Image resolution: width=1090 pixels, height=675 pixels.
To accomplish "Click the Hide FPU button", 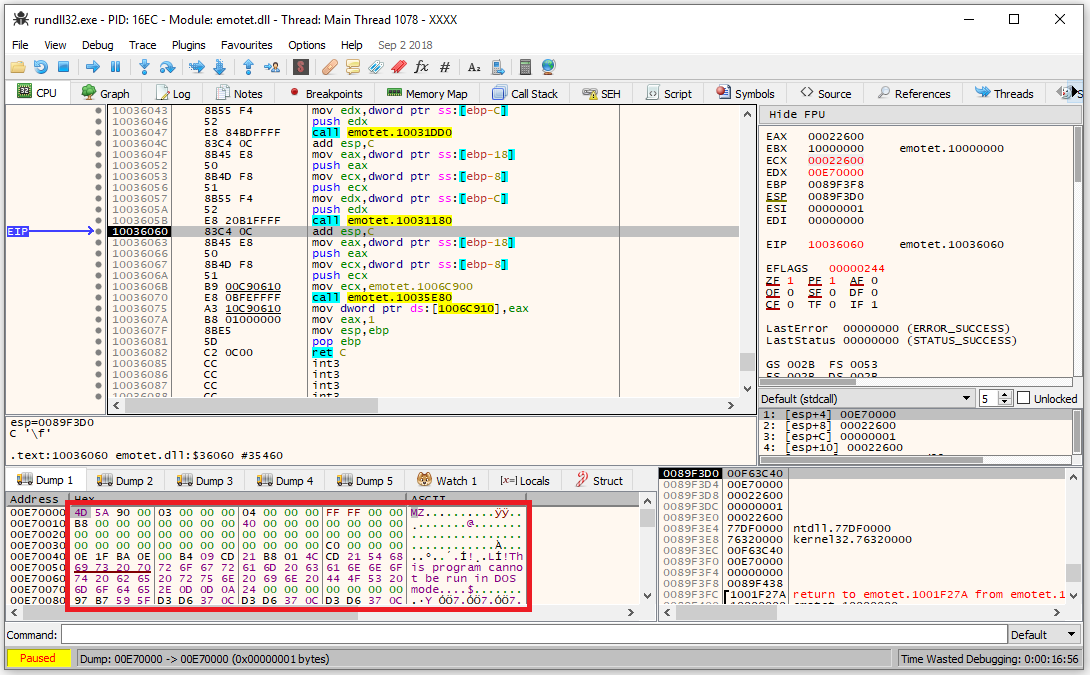I will click(797, 114).
